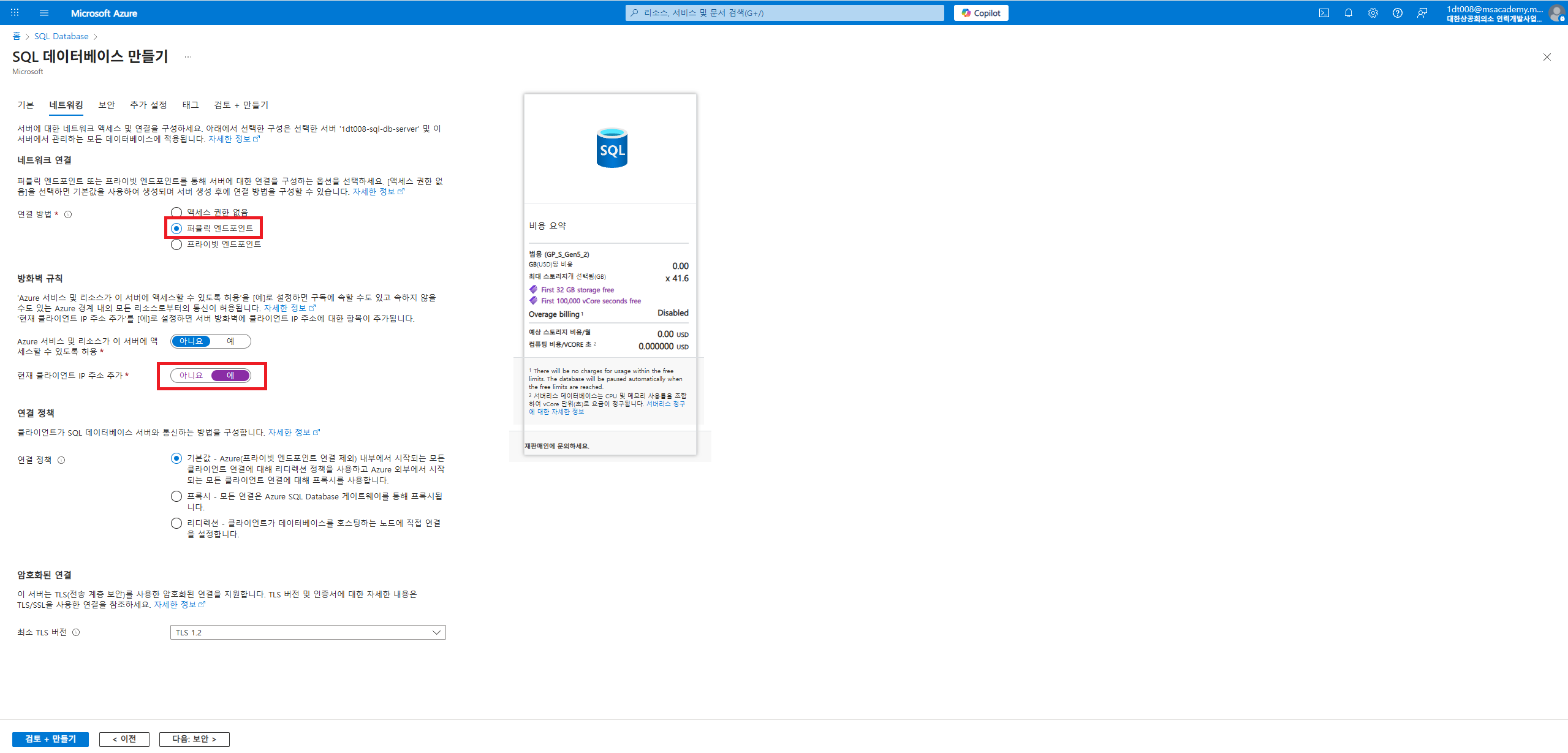Switch to the 보안 tab
The height and width of the screenshot is (753, 1568).
click(x=107, y=105)
